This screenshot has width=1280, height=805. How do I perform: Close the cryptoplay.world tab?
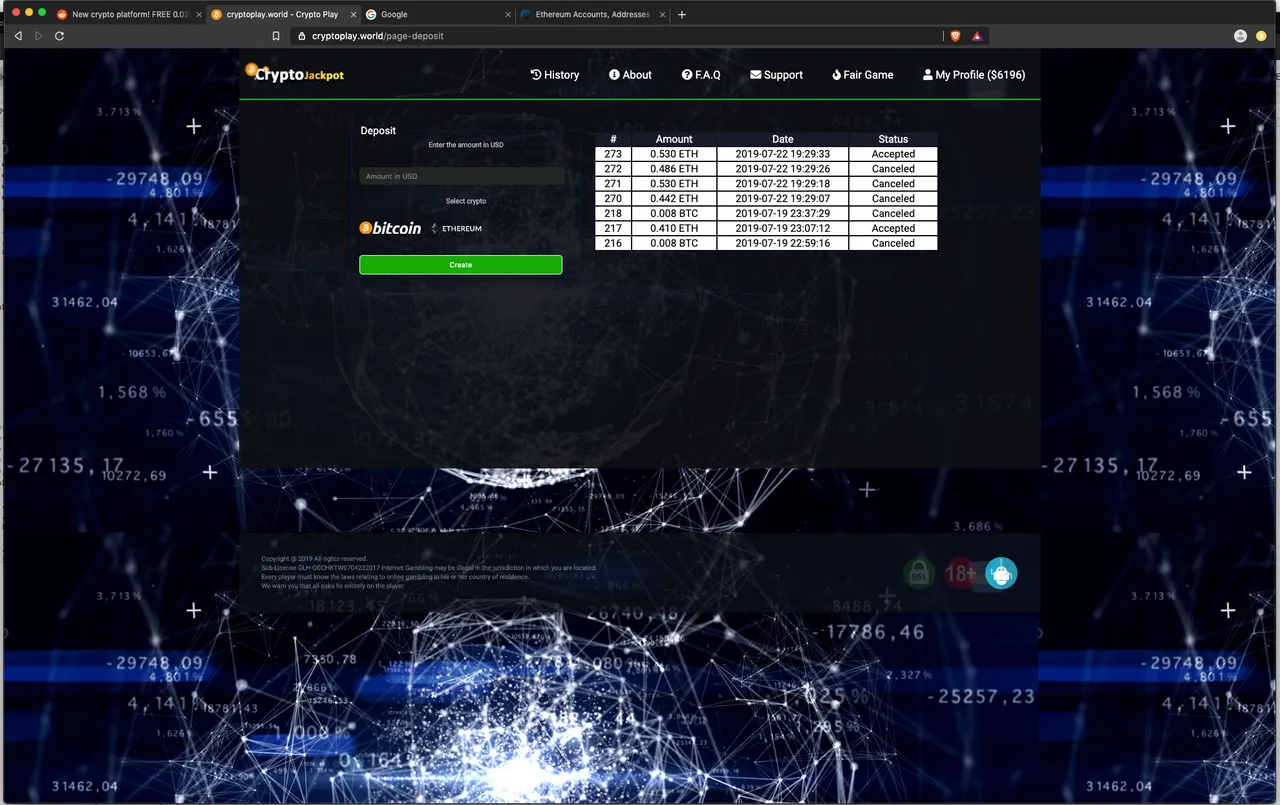click(x=353, y=15)
